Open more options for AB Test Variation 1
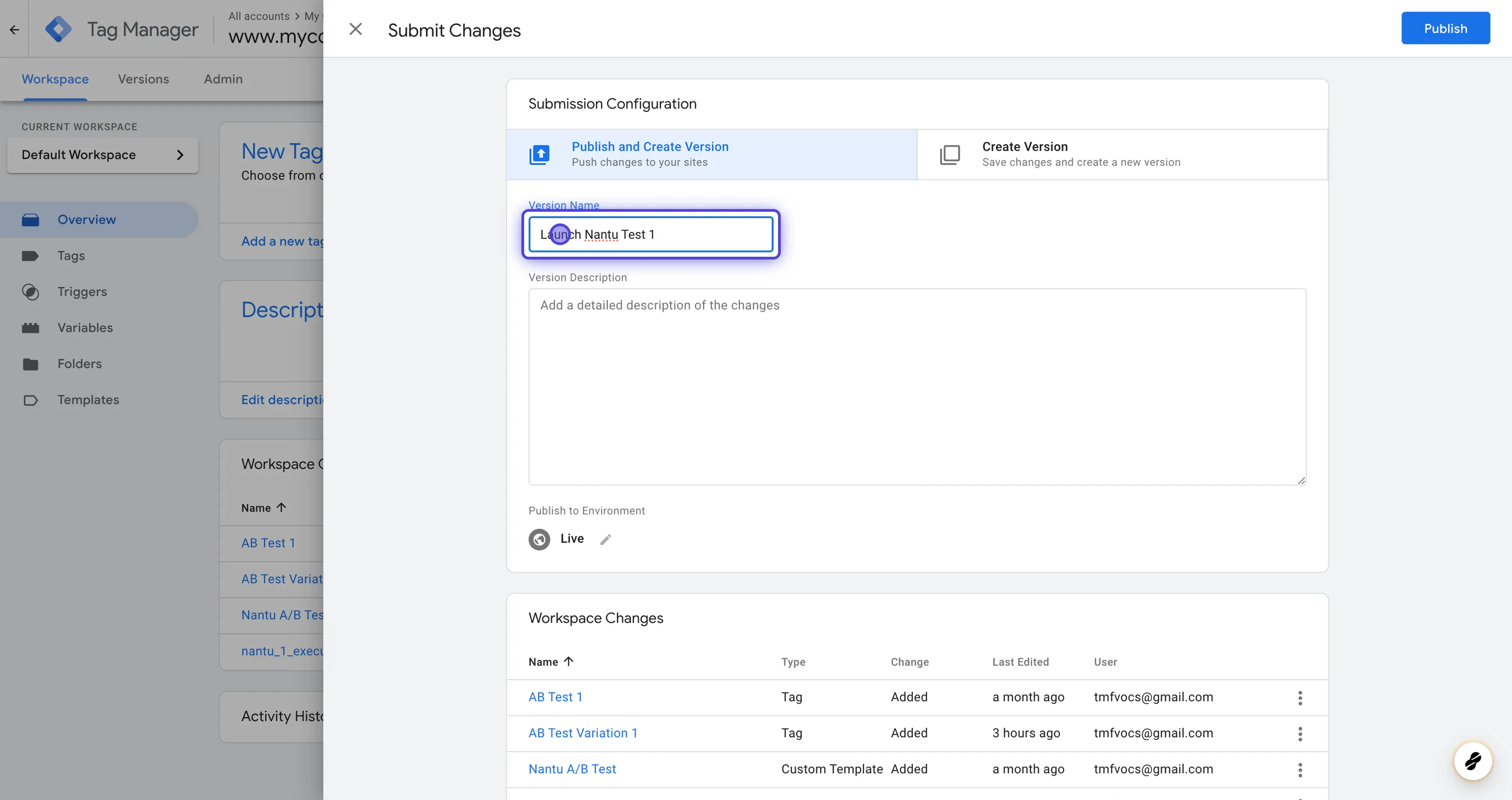Viewport: 1512px width, 800px height. 1299,733
